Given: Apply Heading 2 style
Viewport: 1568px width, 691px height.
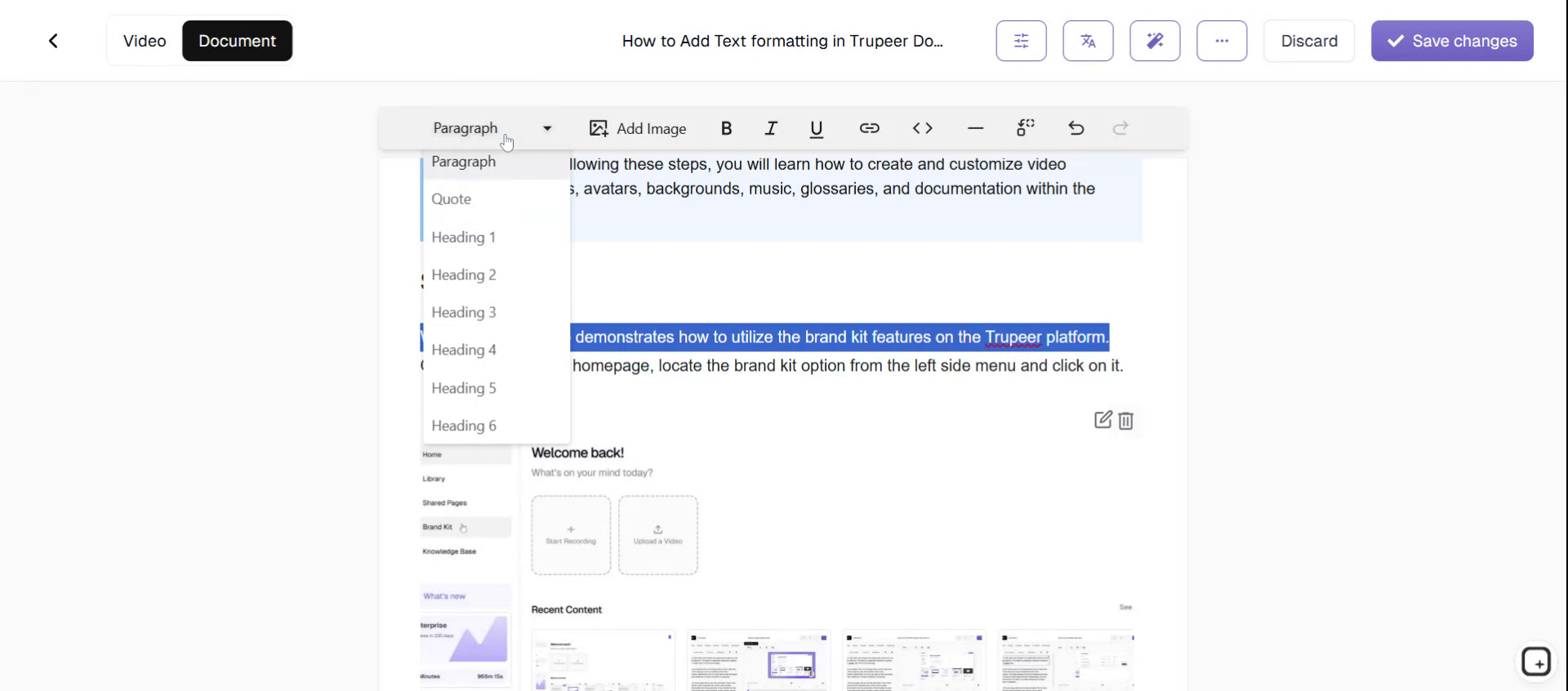Looking at the screenshot, I should [x=497, y=275].
